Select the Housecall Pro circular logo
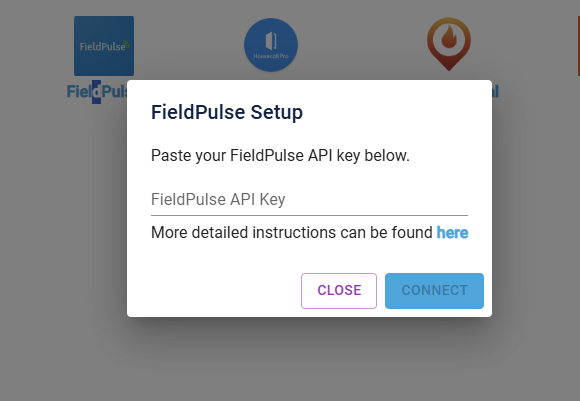Image resolution: width=580 pixels, height=401 pixels. pos(271,45)
